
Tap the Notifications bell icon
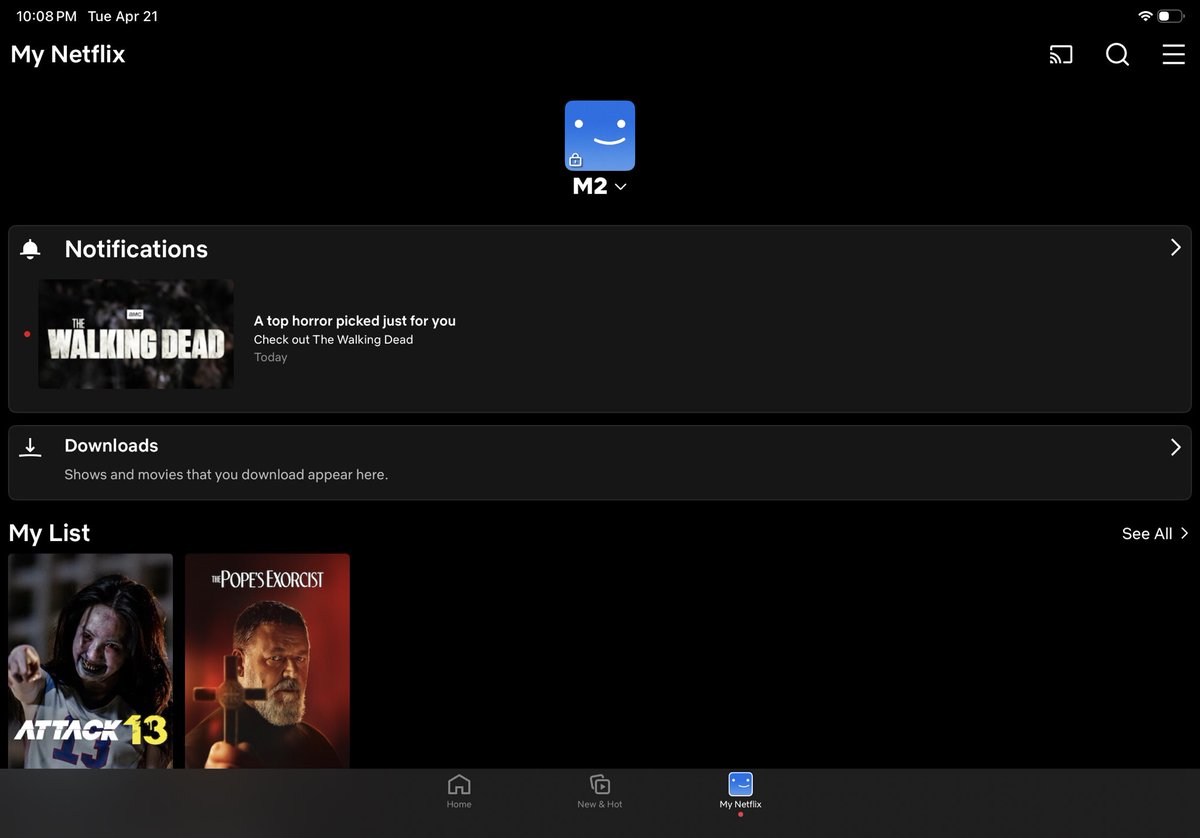(x=31, y=249)
